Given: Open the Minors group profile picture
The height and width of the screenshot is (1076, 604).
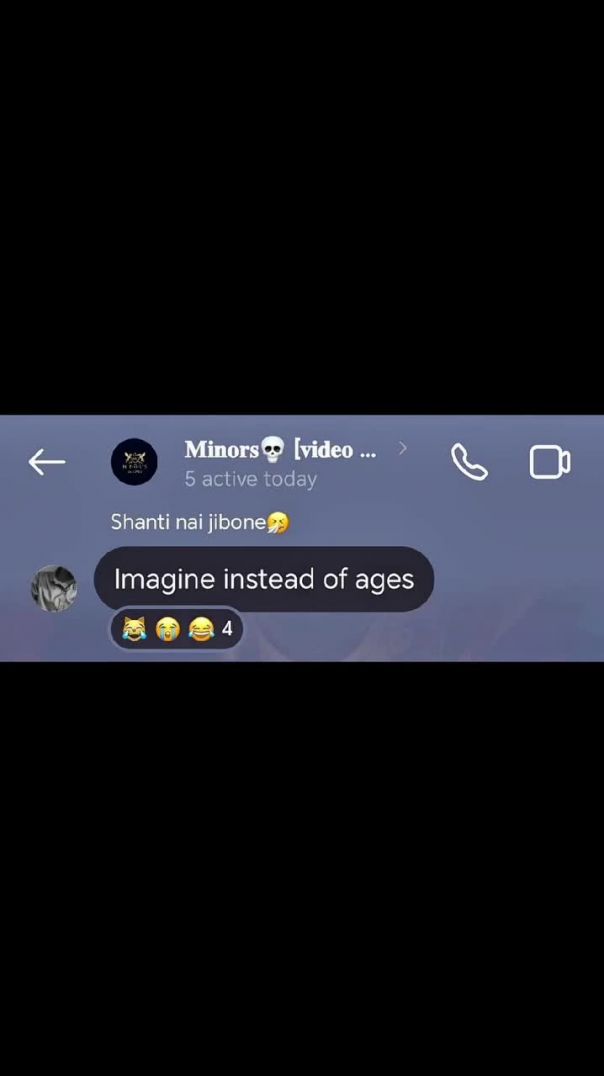Looking at the screenshot, I should (x=135, y=462).
